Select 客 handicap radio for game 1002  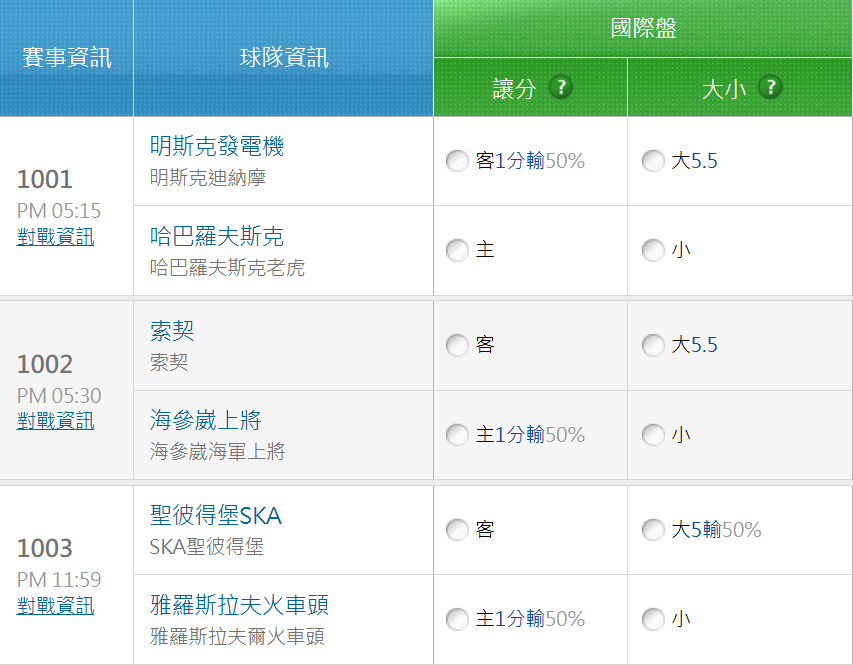(x=457, y=346)
